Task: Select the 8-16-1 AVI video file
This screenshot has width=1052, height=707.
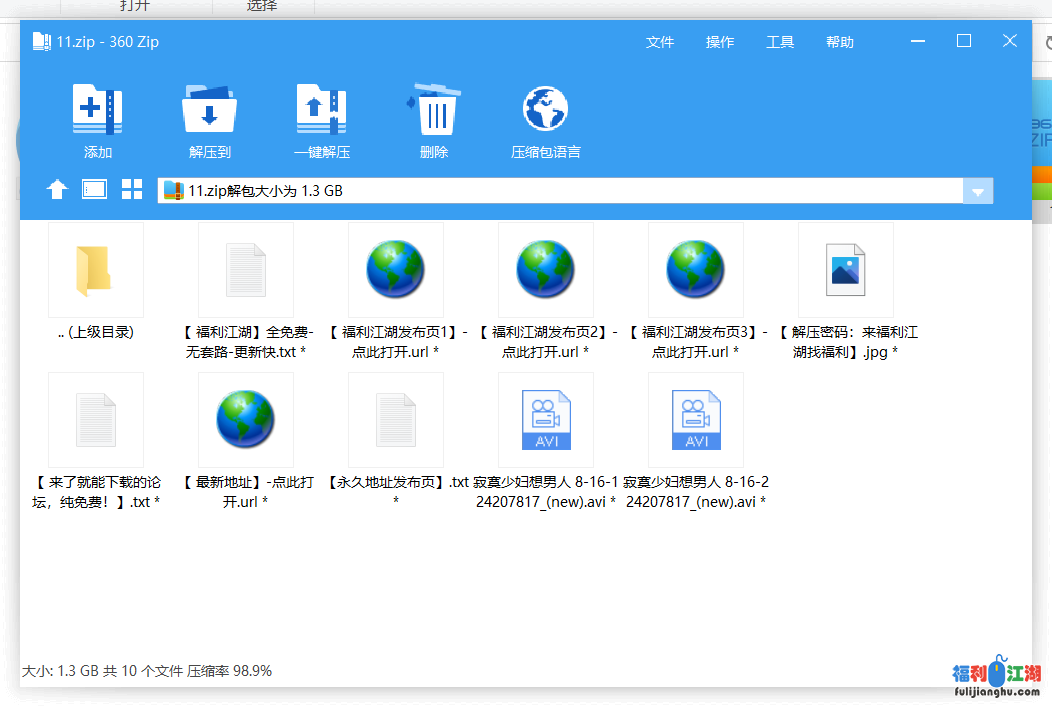Action: pos(546,420)
